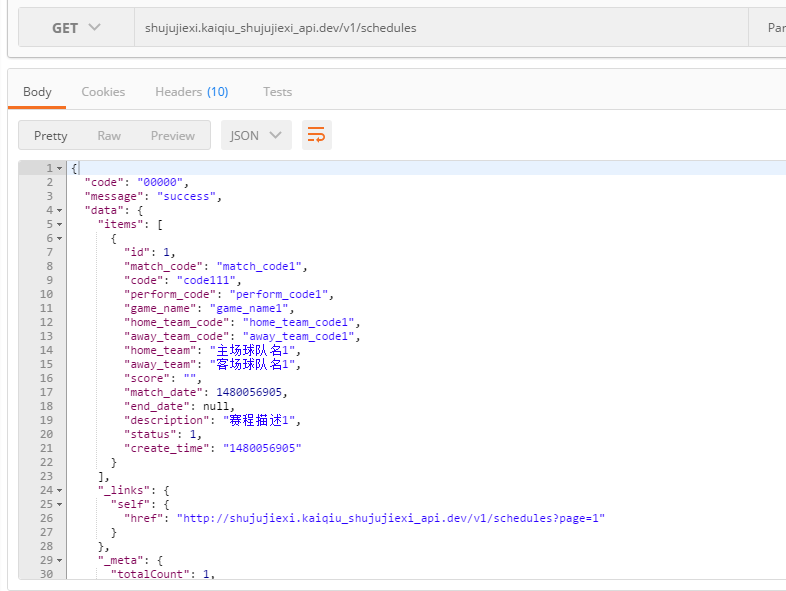The height and width of the screenshot is (591, 786).
Task: Select the Pretty view mode
Action: point(51,136)
